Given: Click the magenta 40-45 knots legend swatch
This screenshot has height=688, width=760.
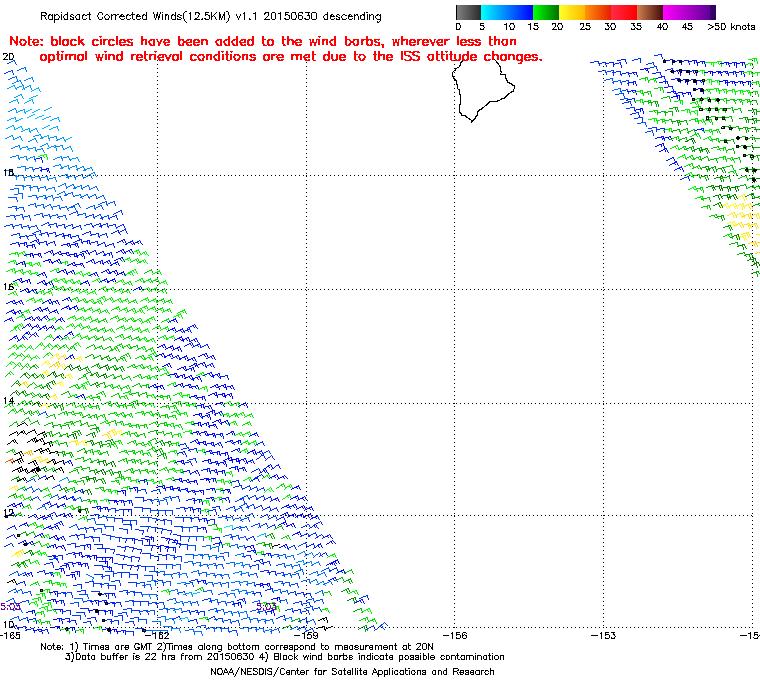Looking at the screenshot, I should (676, 12).
